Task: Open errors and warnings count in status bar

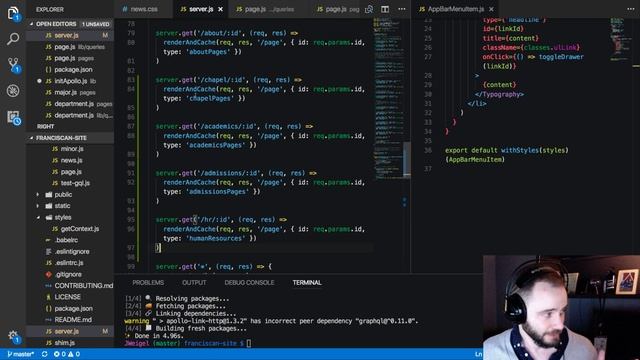Action: [67, 354]
